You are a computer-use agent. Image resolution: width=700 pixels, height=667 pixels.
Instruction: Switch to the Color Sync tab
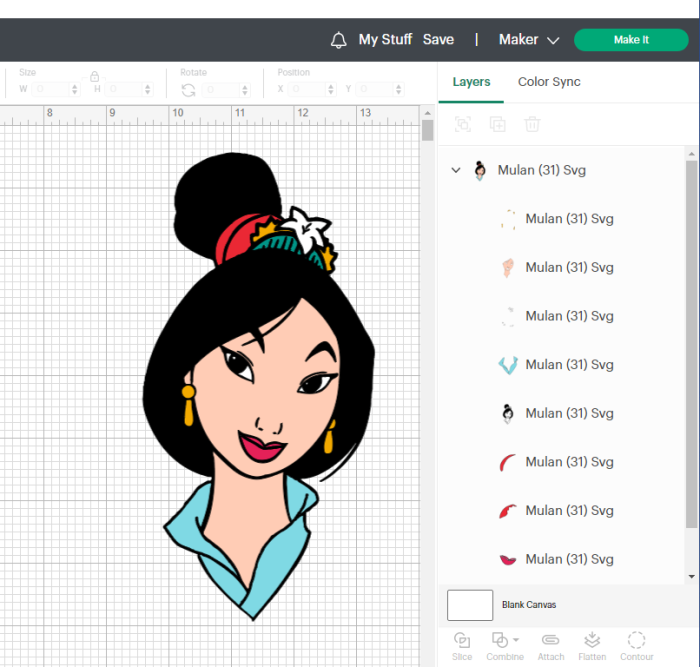pos(549,82)
